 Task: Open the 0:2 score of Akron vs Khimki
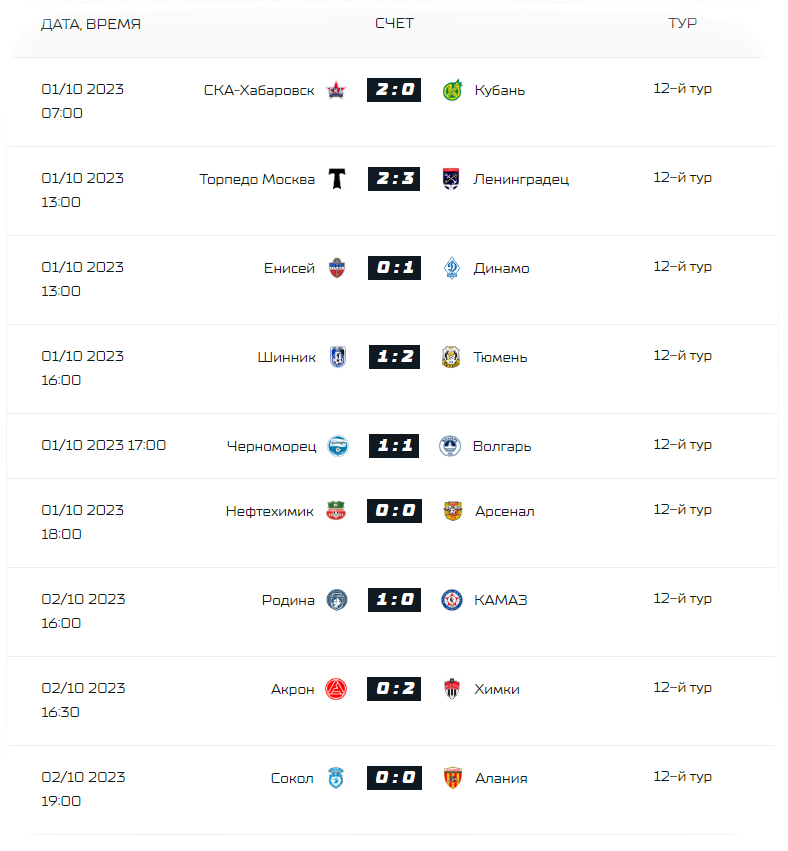click(x=394, y=689)
